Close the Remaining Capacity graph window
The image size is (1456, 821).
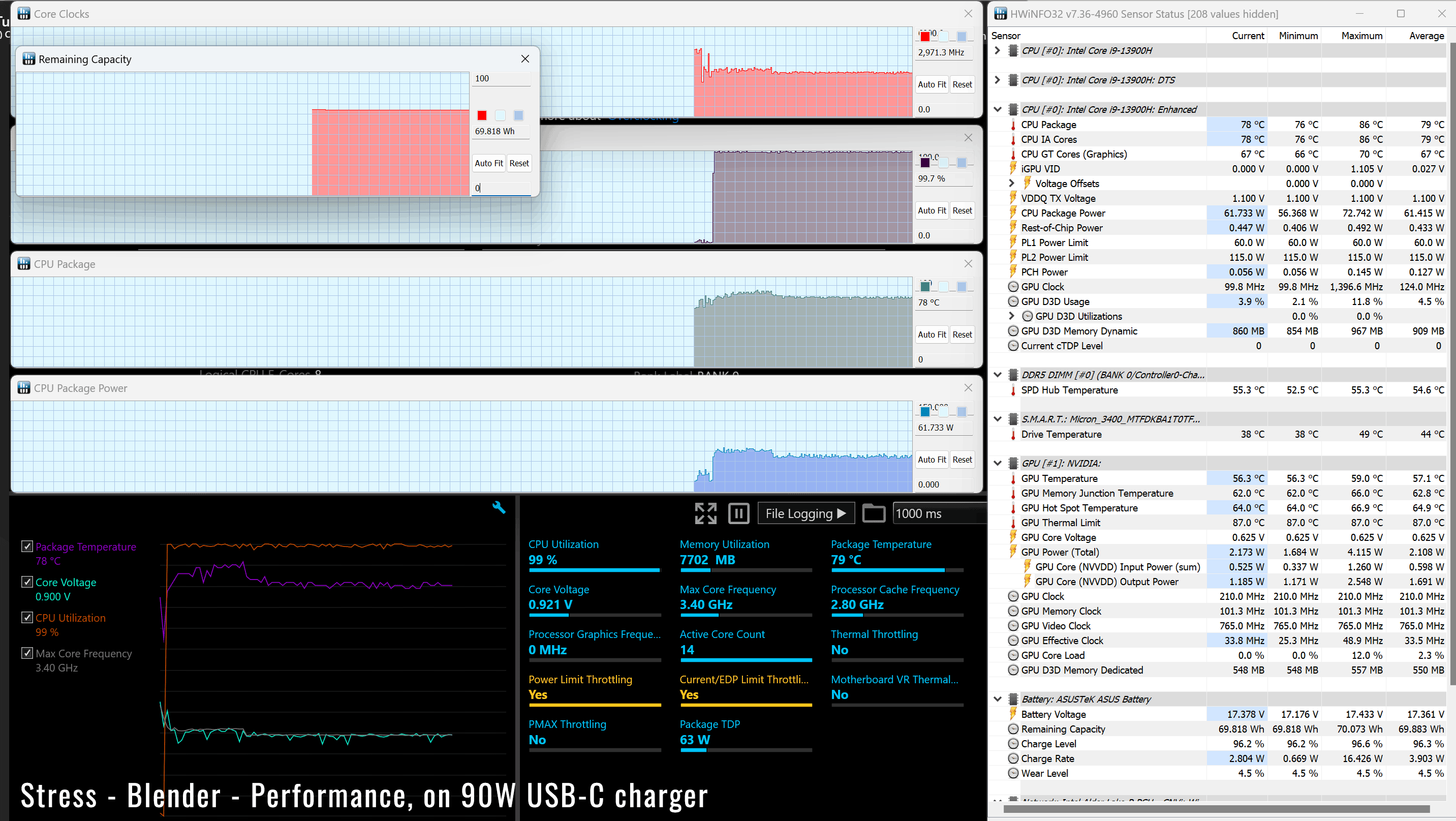coord(524,59)
